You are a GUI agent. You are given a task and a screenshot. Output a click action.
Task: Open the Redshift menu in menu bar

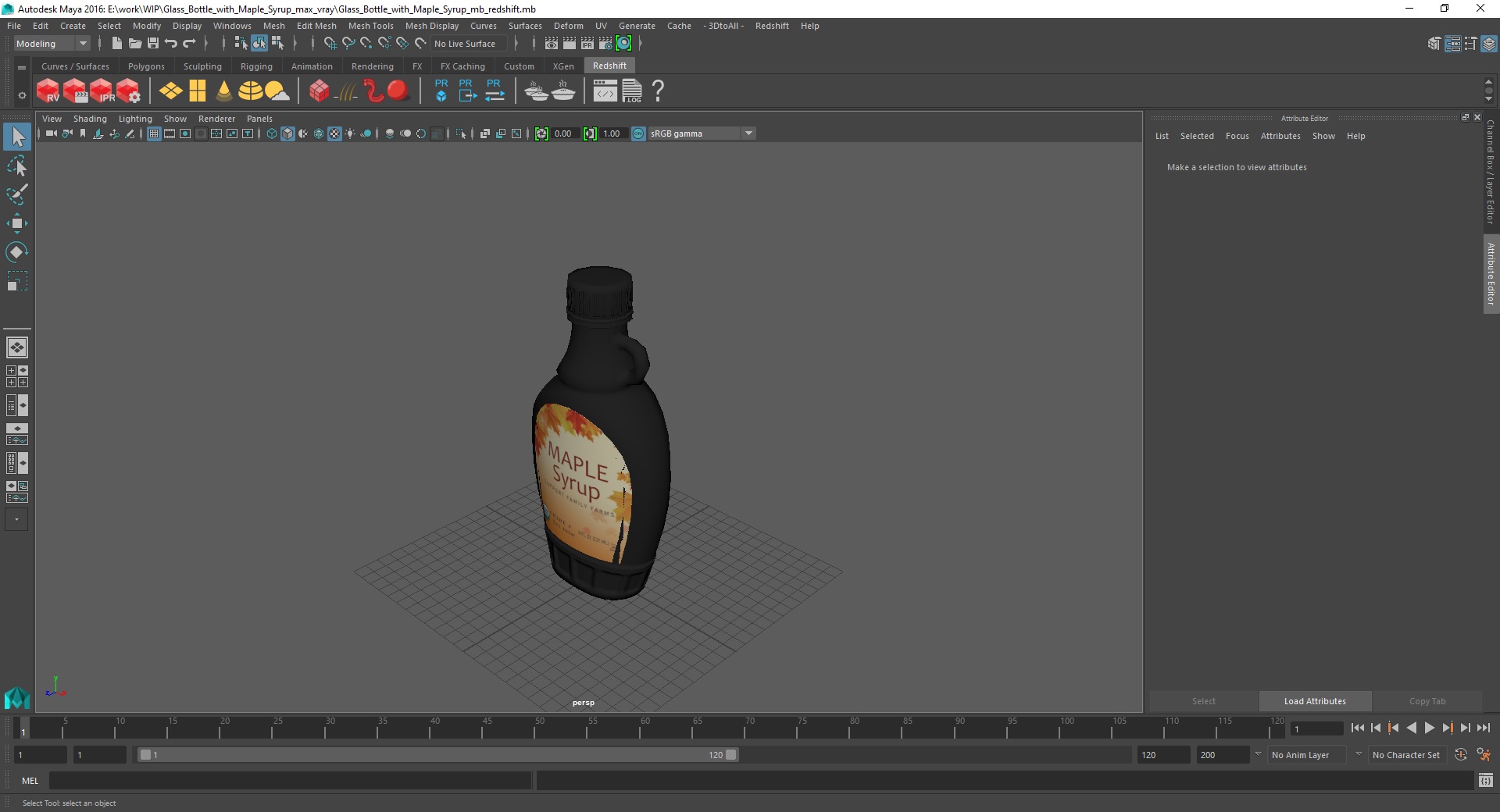[772, 26]
